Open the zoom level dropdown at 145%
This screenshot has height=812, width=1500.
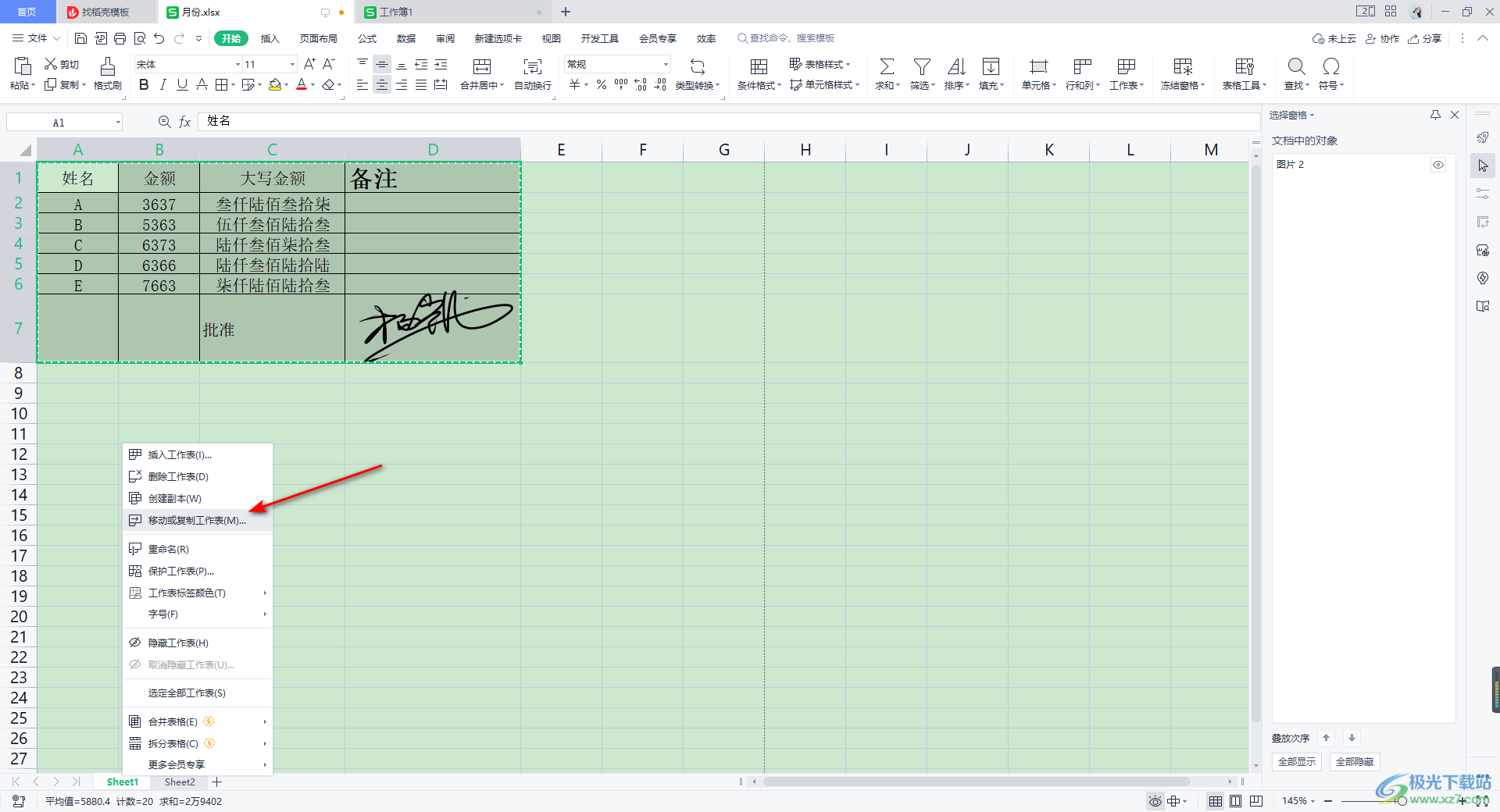pos(1312,801)
